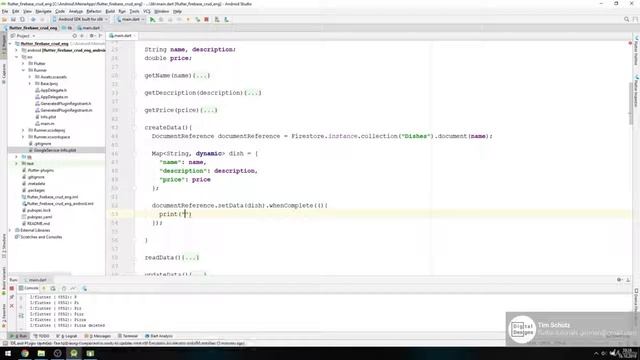
Task: Click the Run panel hot reload lightning icon
Action: click(x=44, y=288)
